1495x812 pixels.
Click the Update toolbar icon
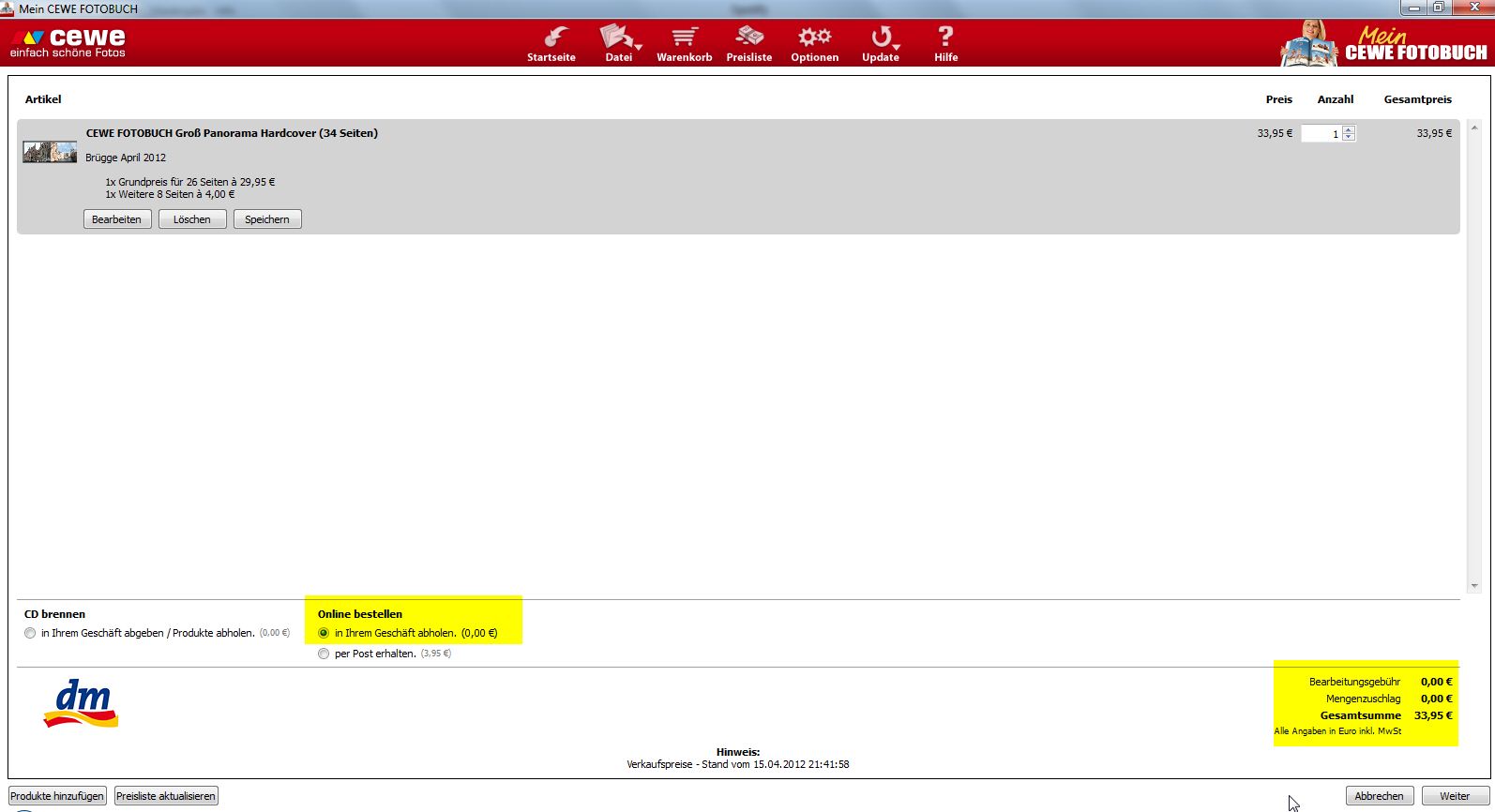881,44
